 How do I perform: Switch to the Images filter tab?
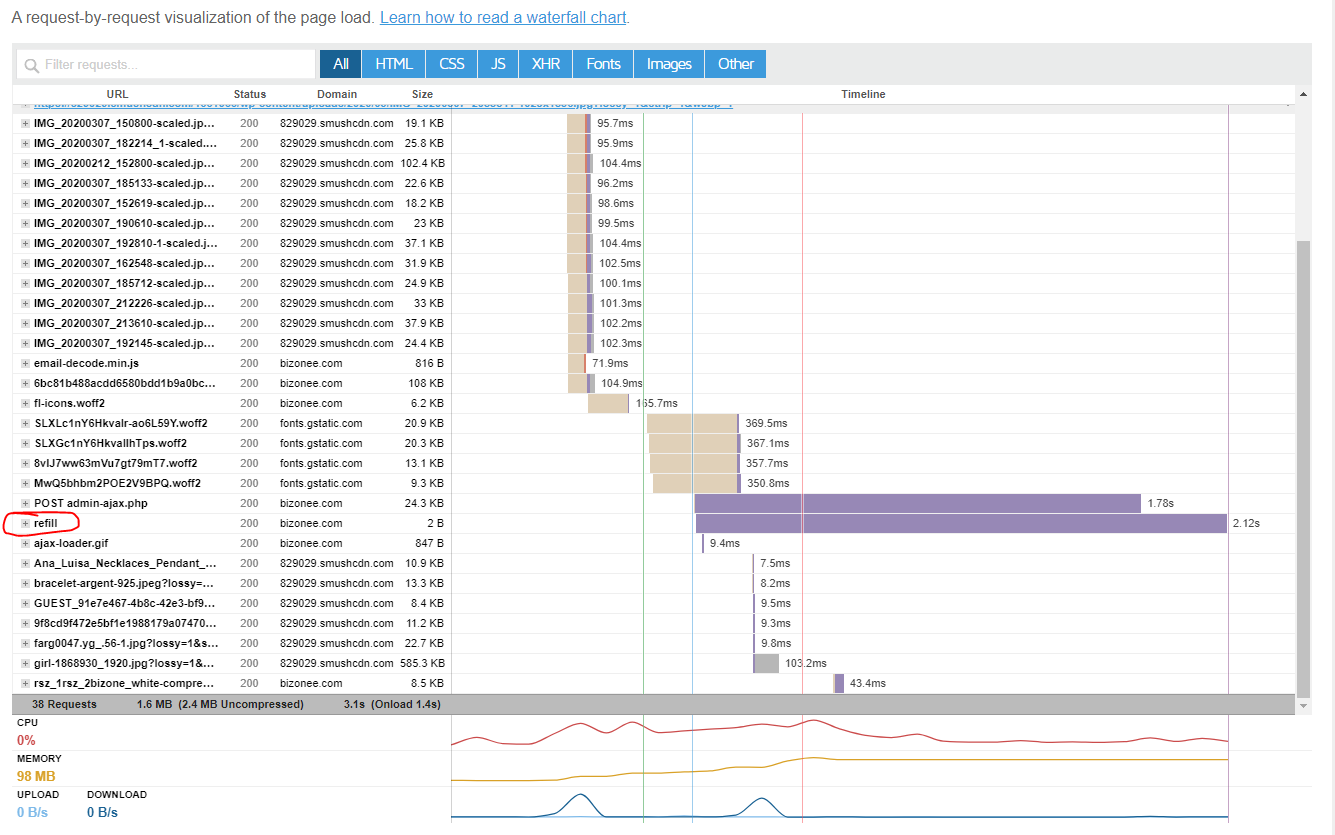(669, 64)
